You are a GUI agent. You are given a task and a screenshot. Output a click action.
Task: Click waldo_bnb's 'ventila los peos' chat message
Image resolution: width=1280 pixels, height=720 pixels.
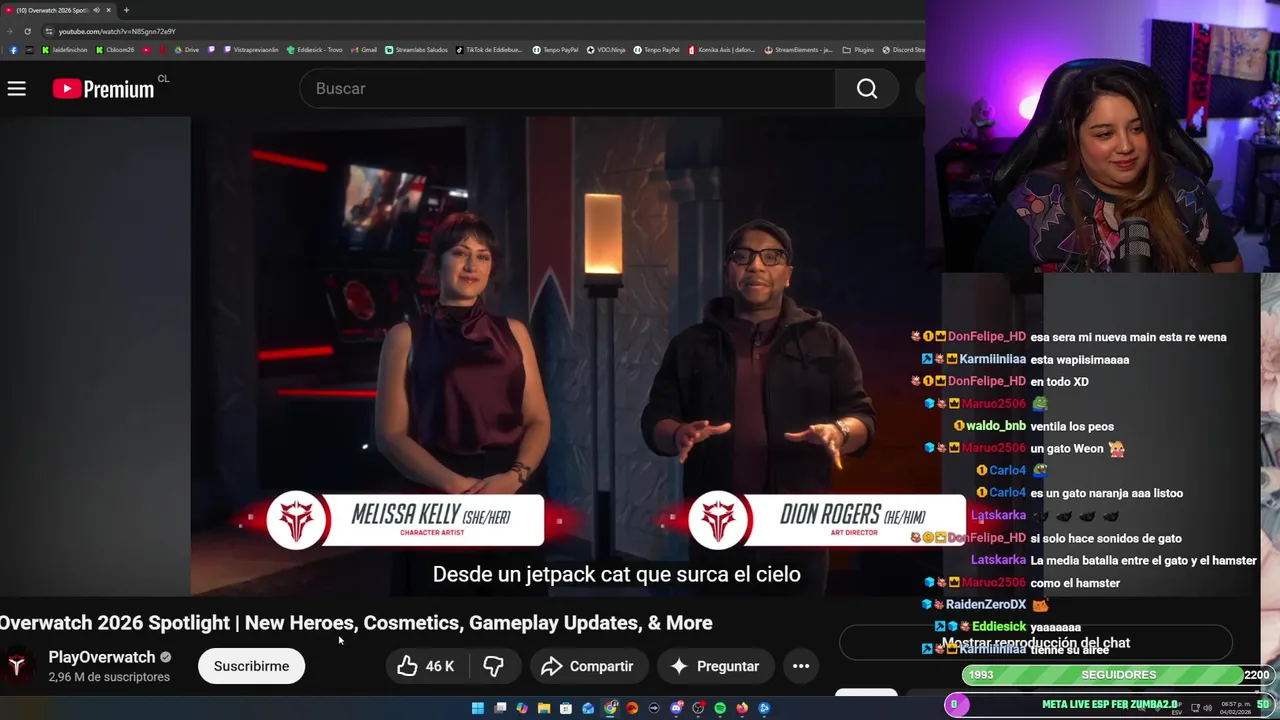pos(1072,426)
